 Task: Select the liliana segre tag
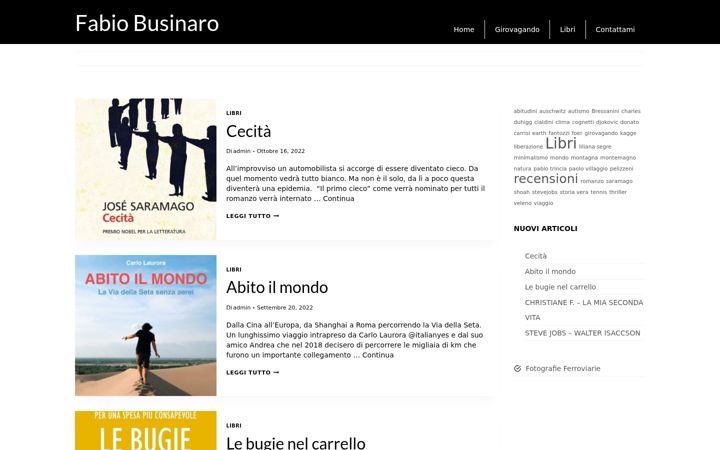tap(595, 147)
